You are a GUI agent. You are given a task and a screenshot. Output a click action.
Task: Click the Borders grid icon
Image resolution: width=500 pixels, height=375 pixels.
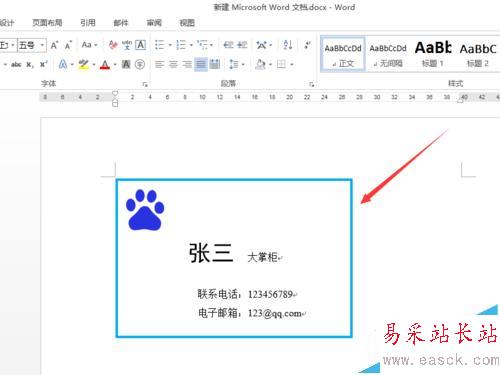281,64
